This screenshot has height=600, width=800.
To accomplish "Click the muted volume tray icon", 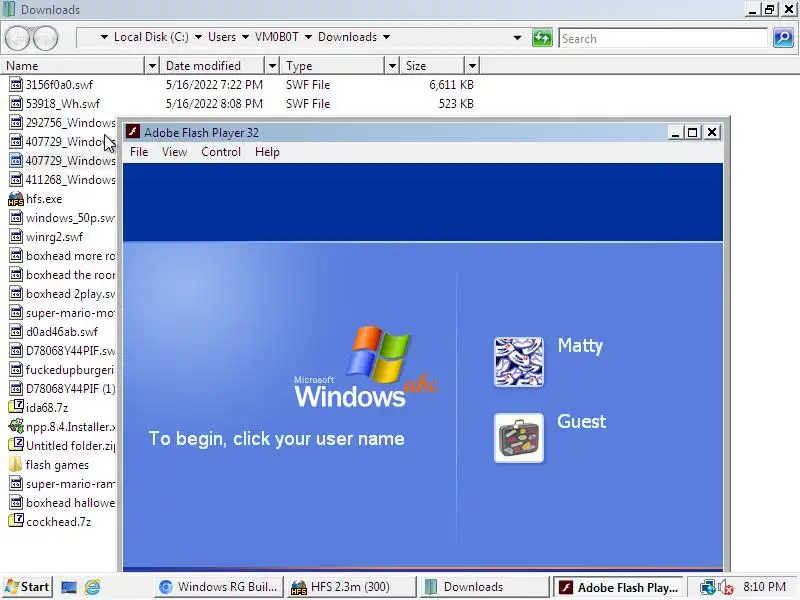I will click(x=725, y=588).
